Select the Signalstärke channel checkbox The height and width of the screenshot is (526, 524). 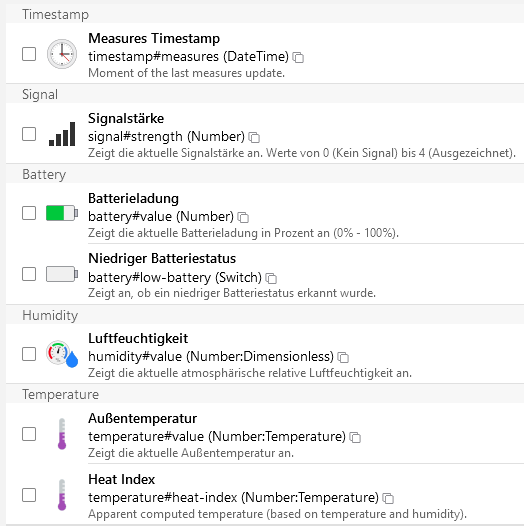click(x=29, y=134)
